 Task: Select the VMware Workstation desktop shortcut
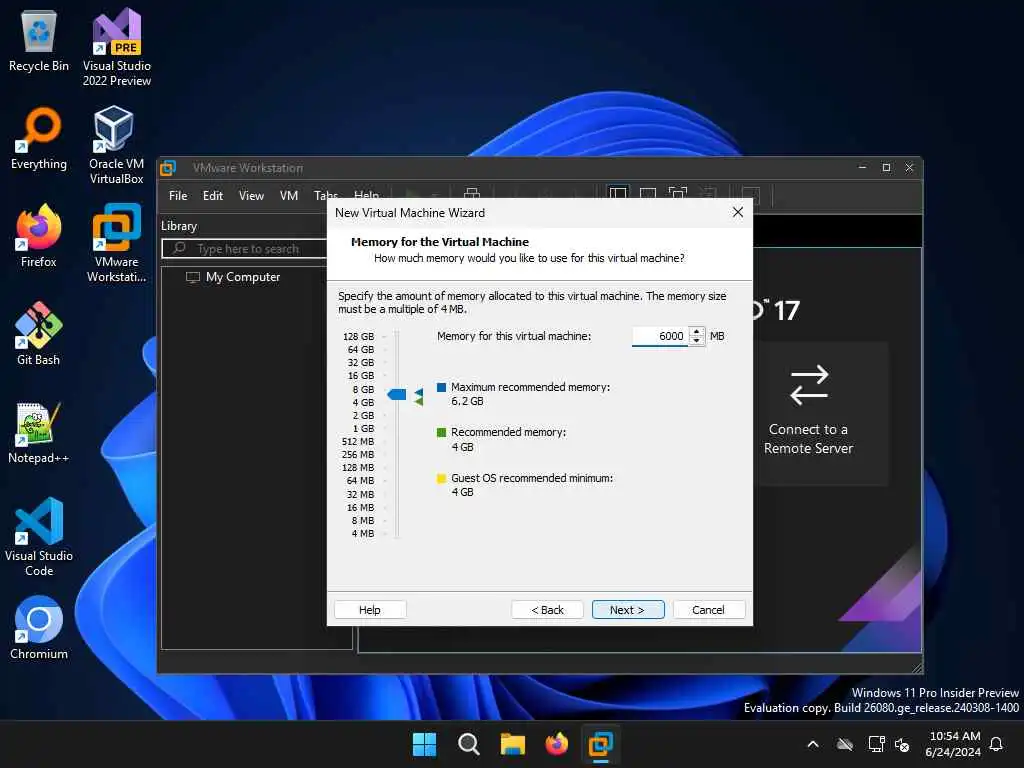tap(116, 243)
